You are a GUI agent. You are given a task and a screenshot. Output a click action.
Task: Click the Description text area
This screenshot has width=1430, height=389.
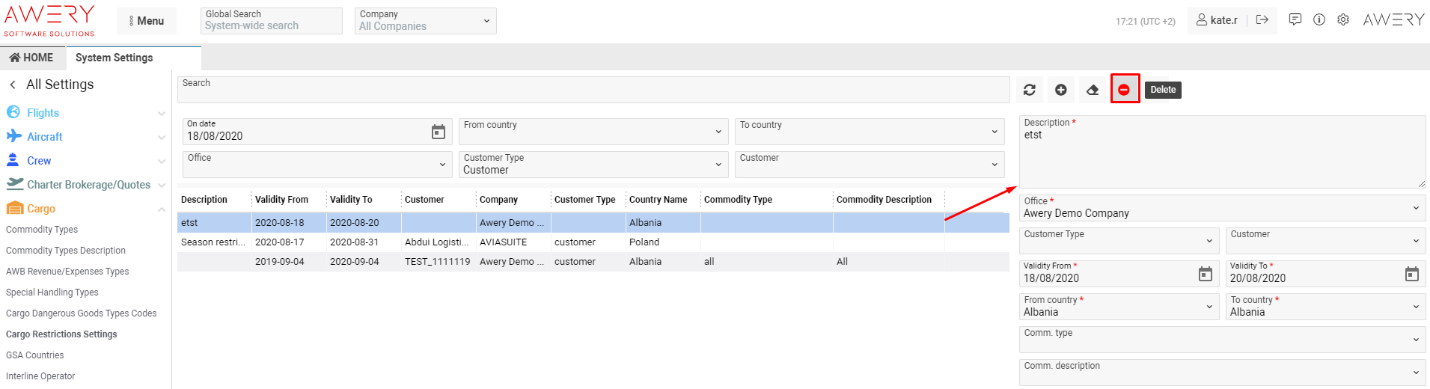(1222, 152)
